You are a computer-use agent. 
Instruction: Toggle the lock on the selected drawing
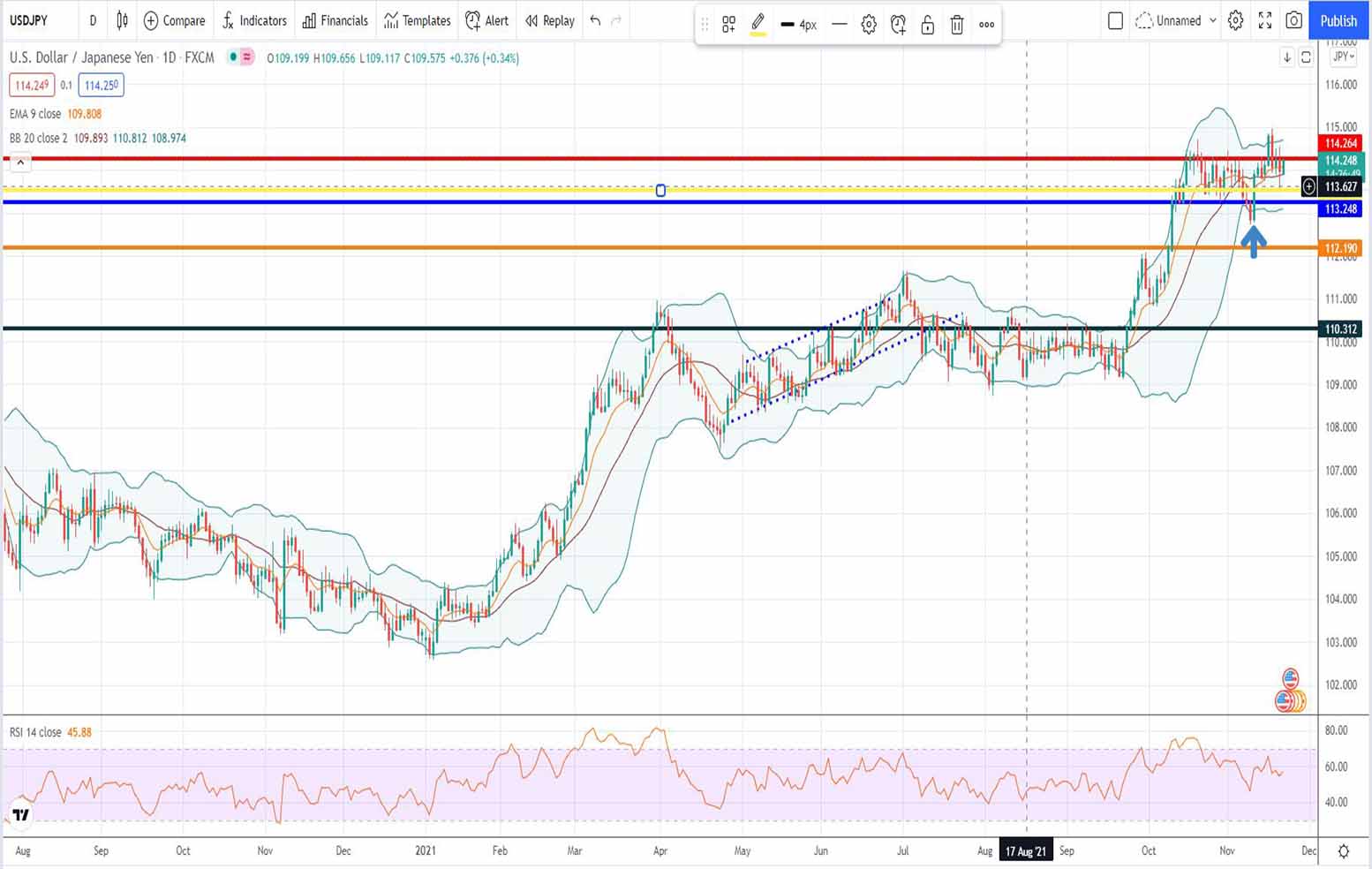tap(927, 25)
